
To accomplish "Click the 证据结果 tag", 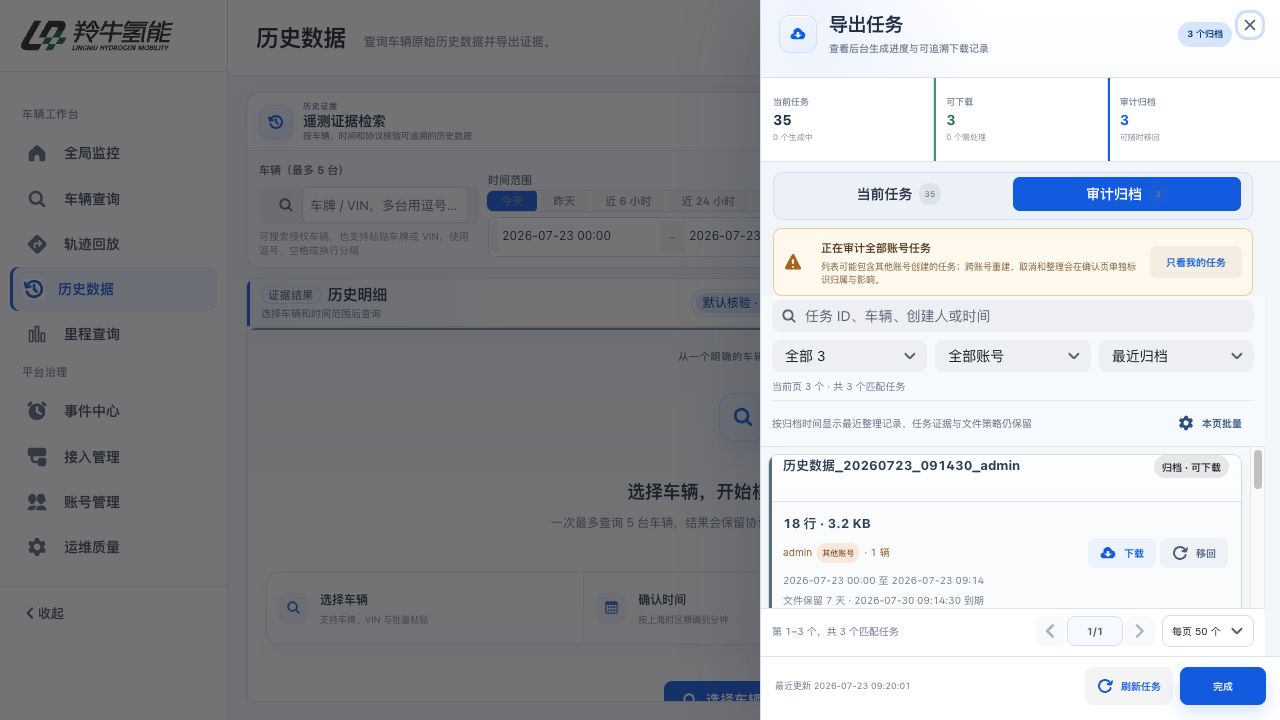I will pyautogui.click(x=292, y=296).
